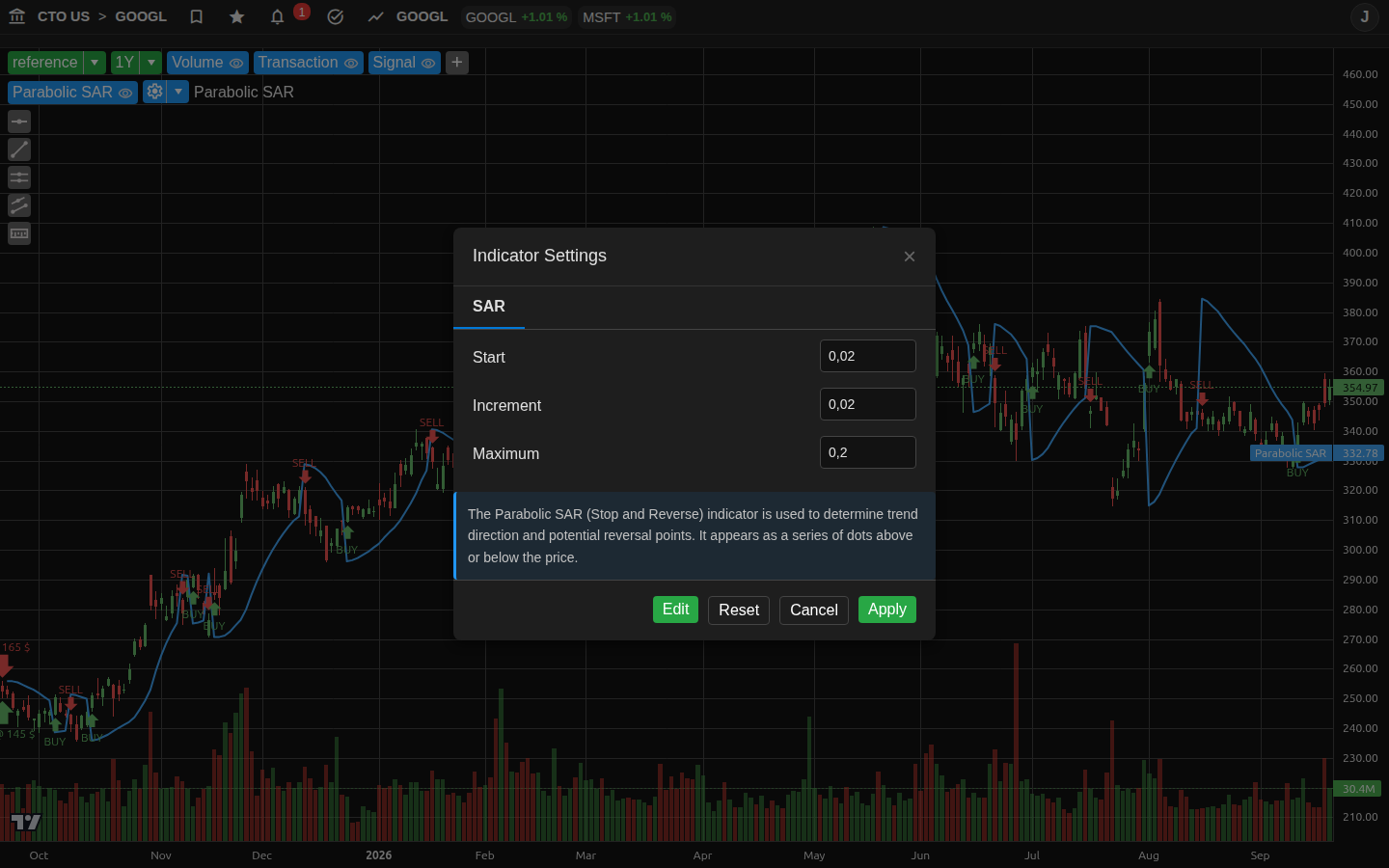Select the multiple horizontal levels tool

point(19,177)
